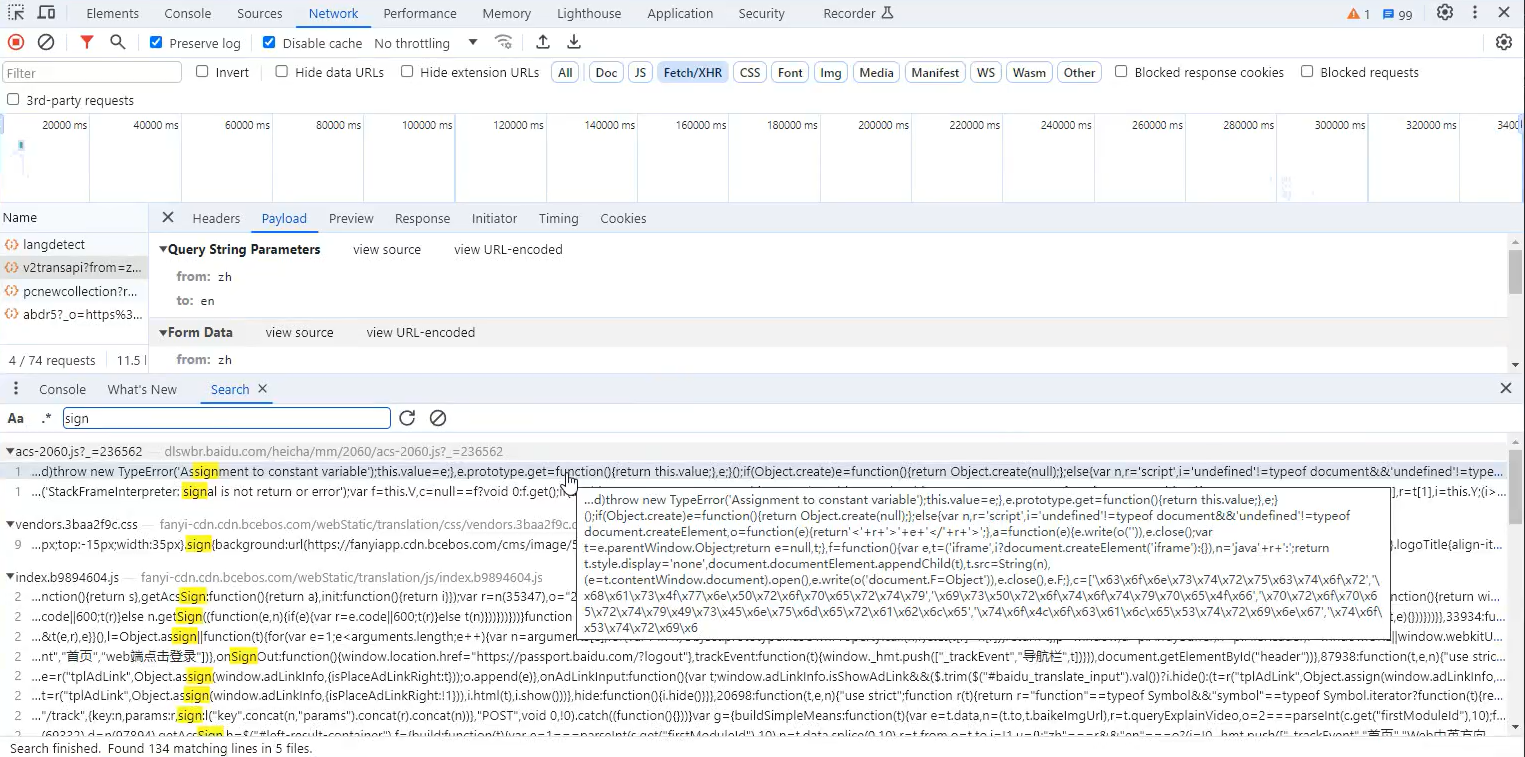Switch to the Application tab
1525x757 pixels.
coord(680,14)
